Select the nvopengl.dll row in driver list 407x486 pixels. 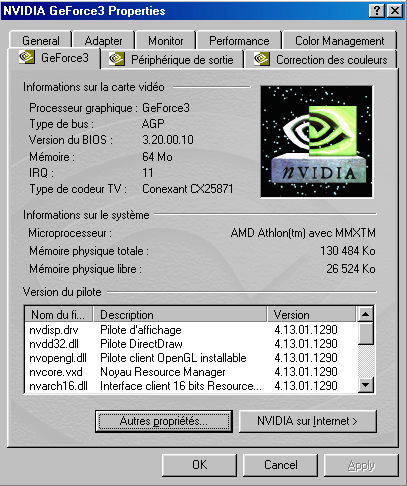191,358
